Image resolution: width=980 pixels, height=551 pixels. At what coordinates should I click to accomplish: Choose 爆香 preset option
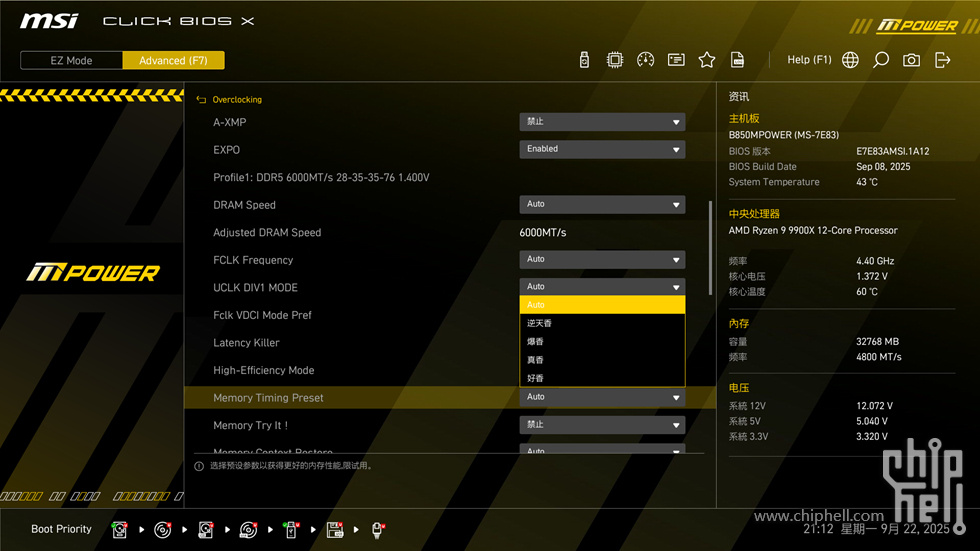[x=602, y=341]
